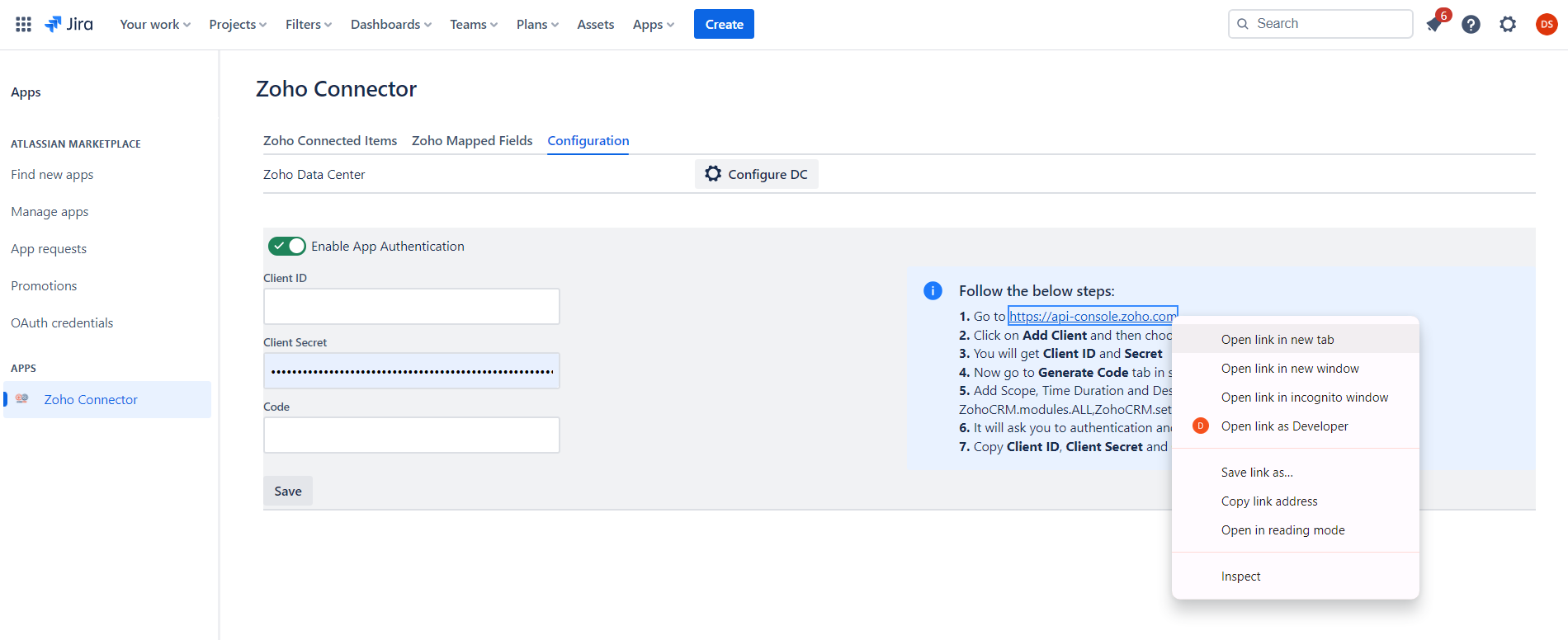Open the api-console.zoho.com link
The image size is (1568, 640).
(x=1092, y=316)
